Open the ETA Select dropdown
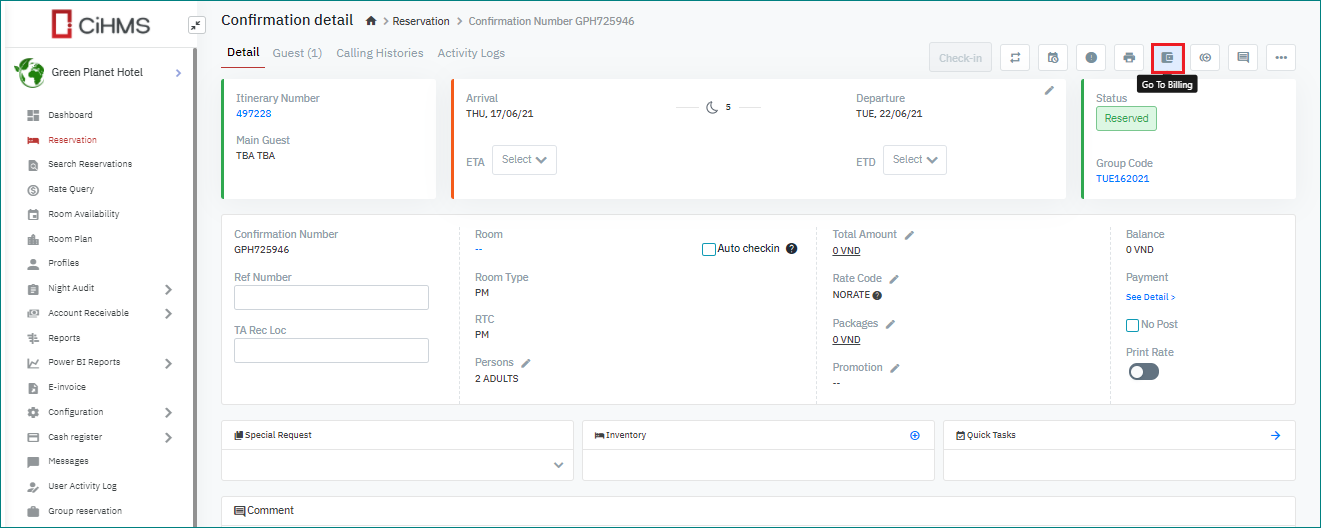The width and height of the screenshot is (1321, 528). tap(524, 160)
